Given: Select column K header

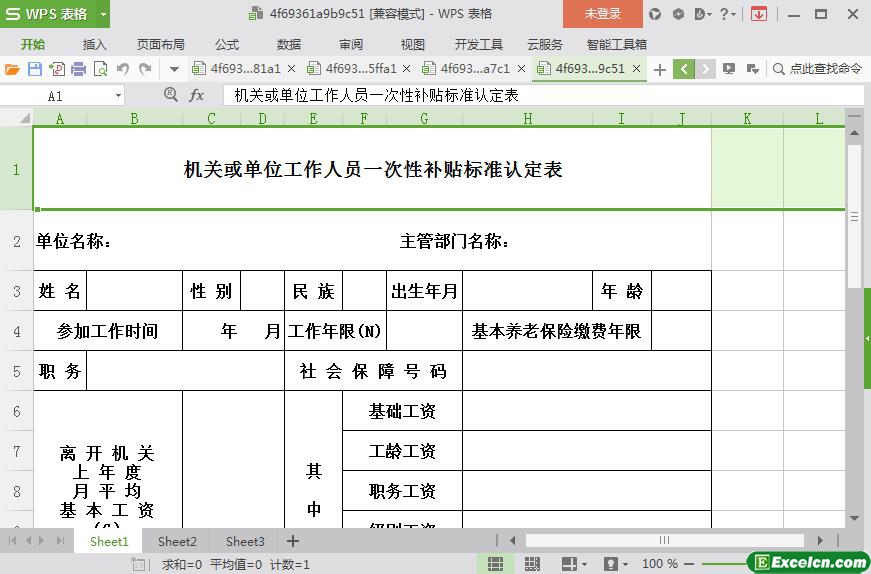Looking at the screenshot, I should point(747,118).
